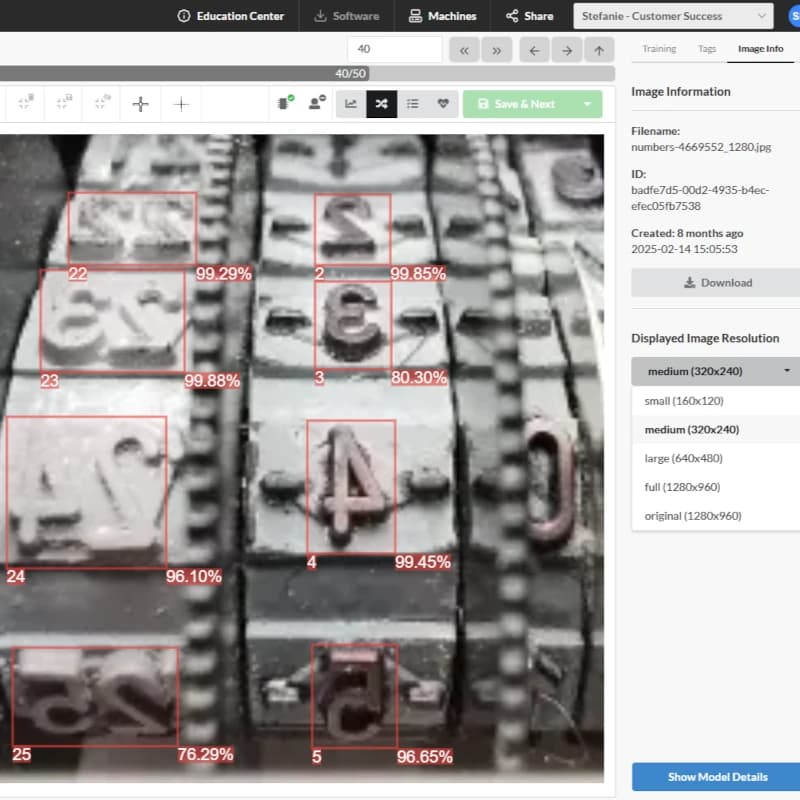Click the heart favorites icon
800x800 pixels.
pyautogui.click(x=441, y=104)
